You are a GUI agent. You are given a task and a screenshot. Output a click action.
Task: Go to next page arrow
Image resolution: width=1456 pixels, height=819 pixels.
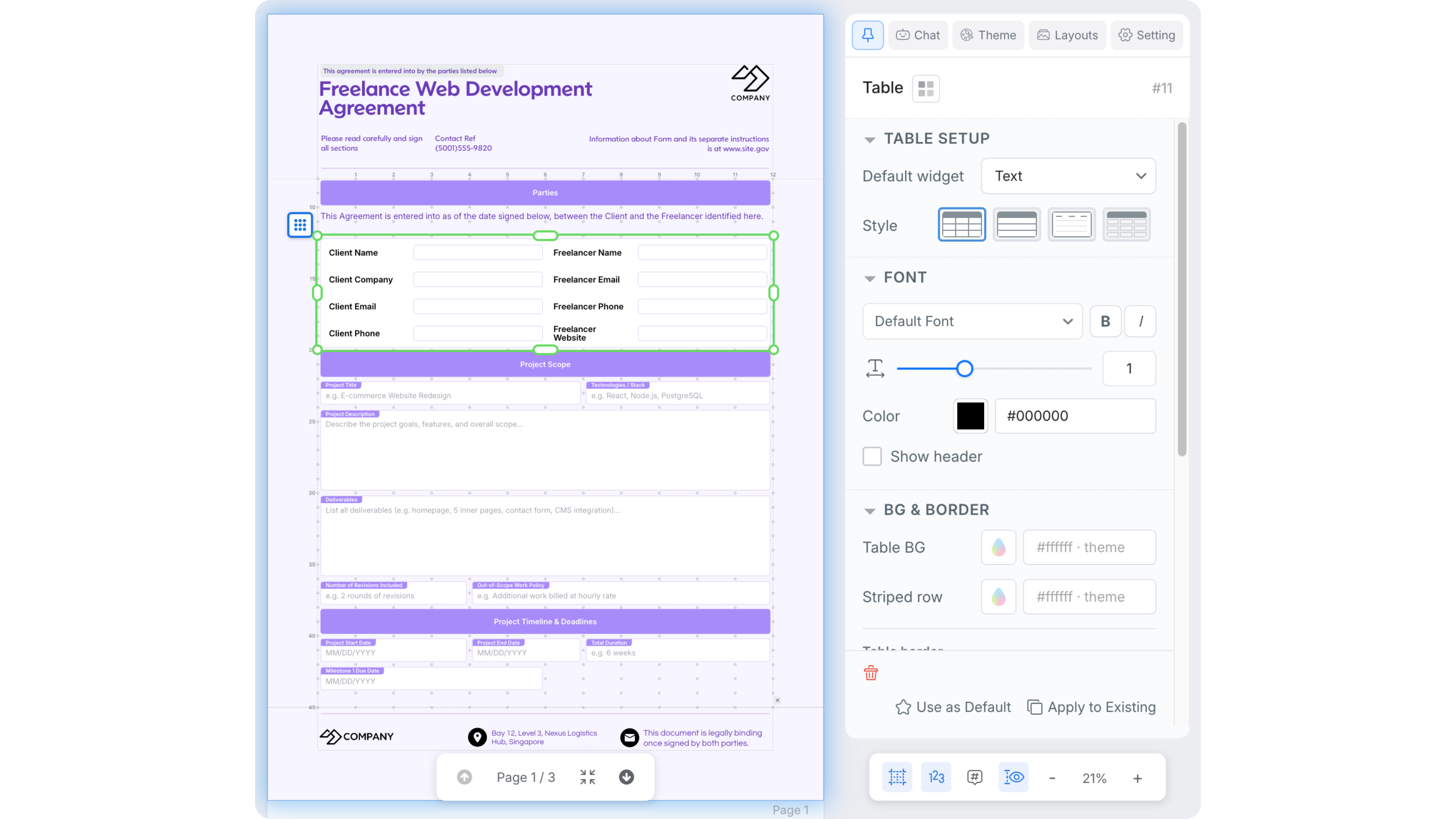[626, 777]
